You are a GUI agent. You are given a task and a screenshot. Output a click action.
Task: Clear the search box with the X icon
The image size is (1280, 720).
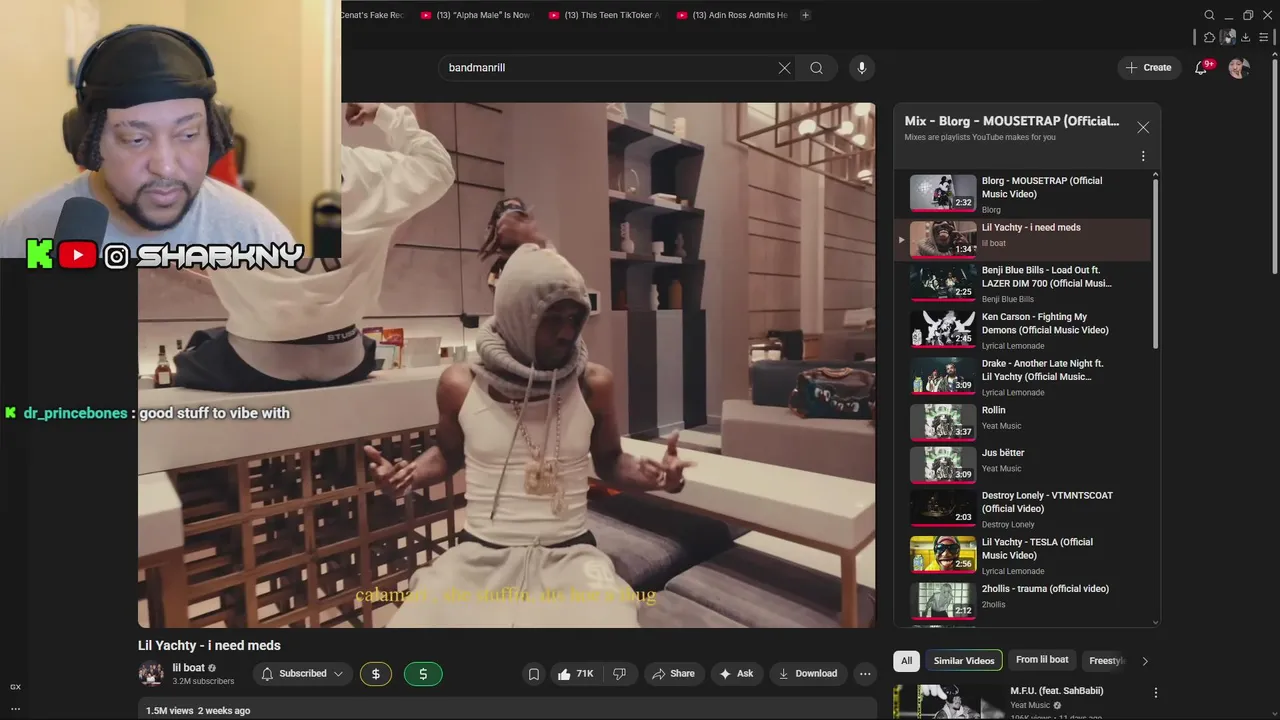tap(784, 68)
